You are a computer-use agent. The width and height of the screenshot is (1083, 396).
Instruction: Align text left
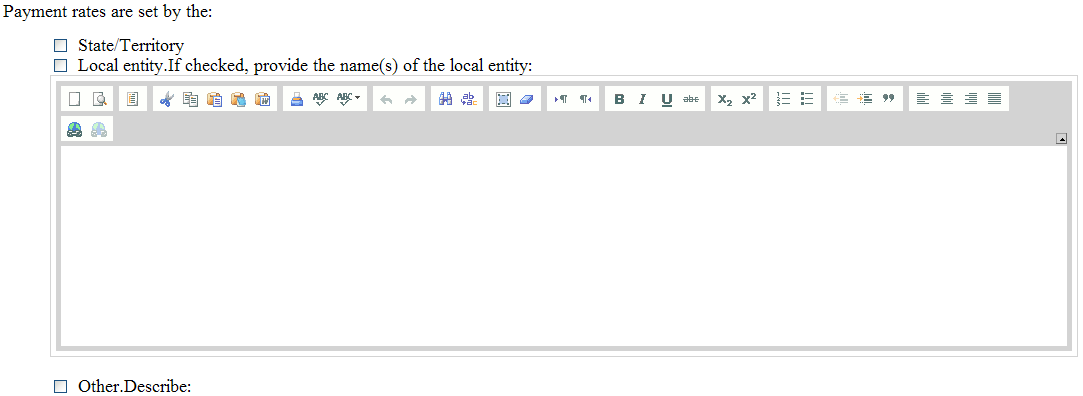[x=923, y=99]
